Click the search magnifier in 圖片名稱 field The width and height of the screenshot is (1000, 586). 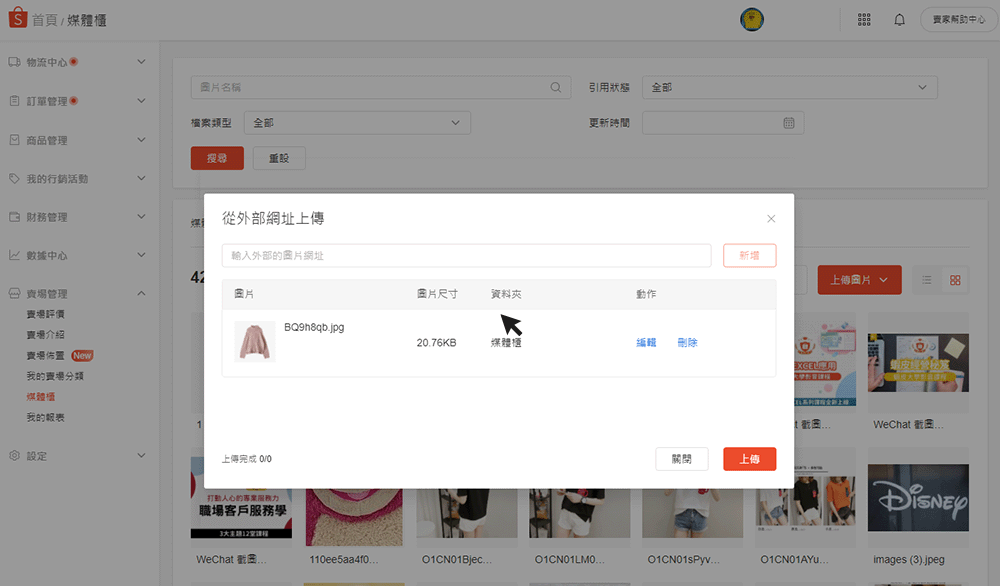[556, 88]
